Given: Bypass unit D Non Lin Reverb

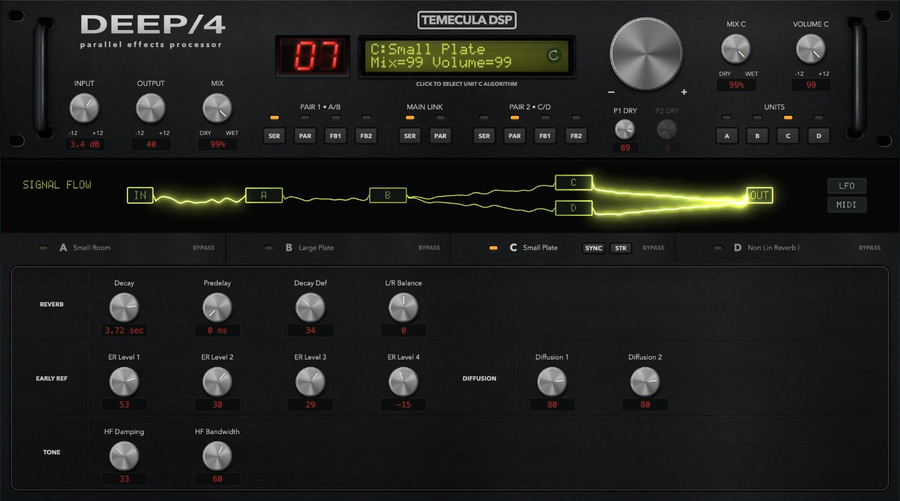Looking at the screenshot, I should pyautogui.click(x=870, y=248).
